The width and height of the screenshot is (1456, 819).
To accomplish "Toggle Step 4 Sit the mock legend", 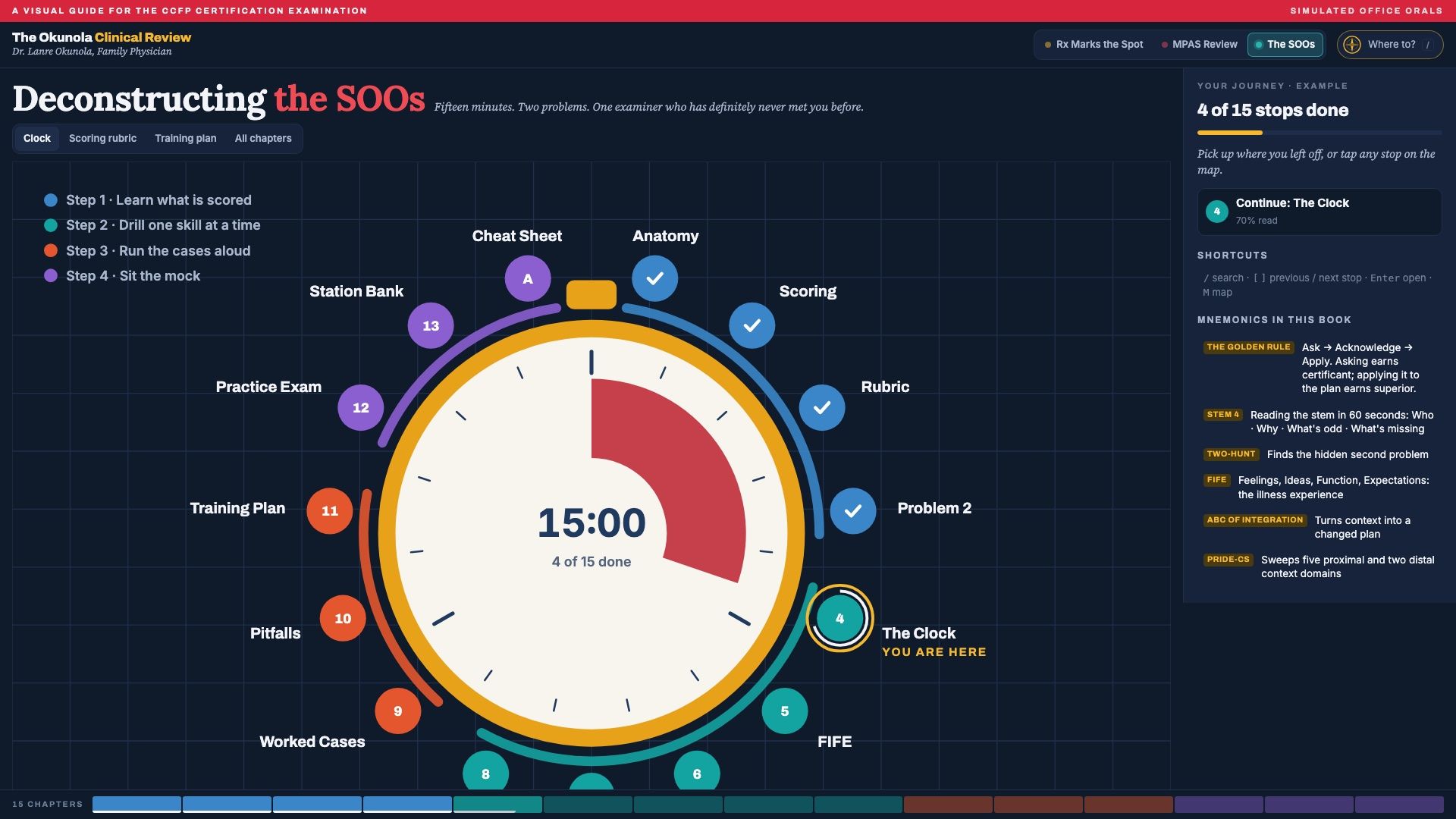I will pyautogui.click(x=122, y=276).
